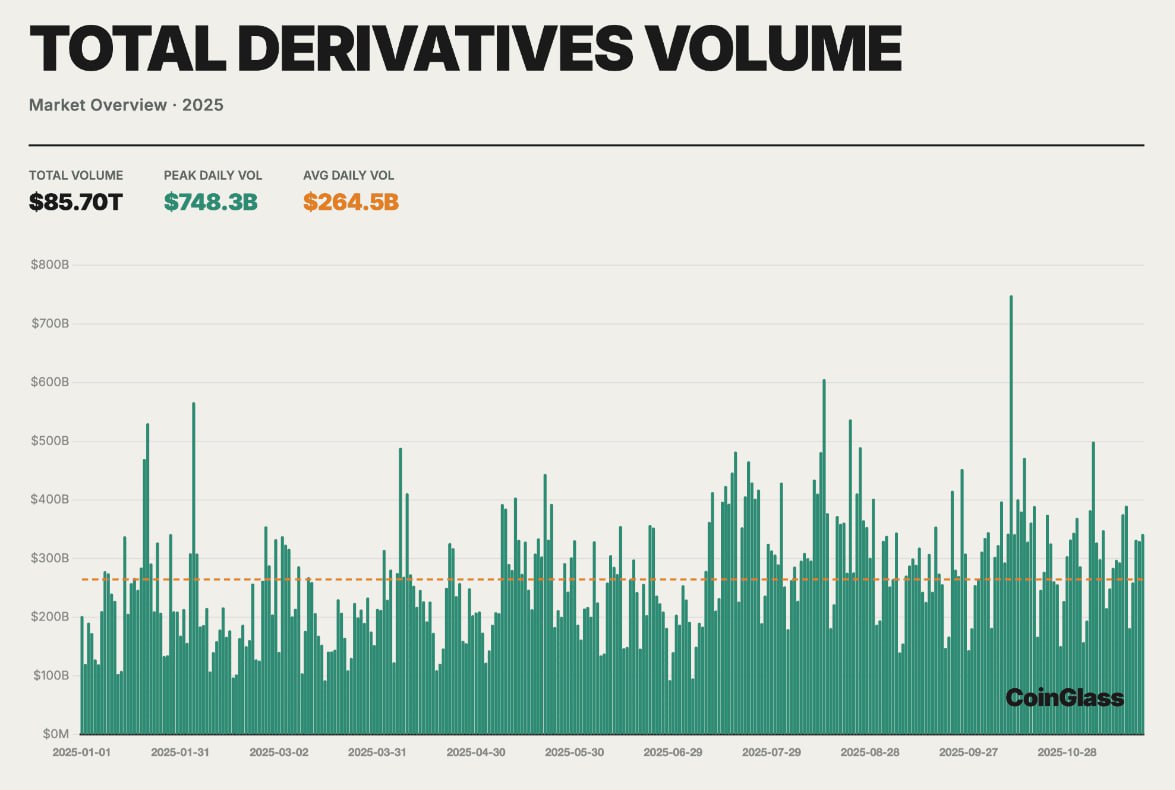
Task: Click the $264.5B average daily value
Action: [351, 202]
